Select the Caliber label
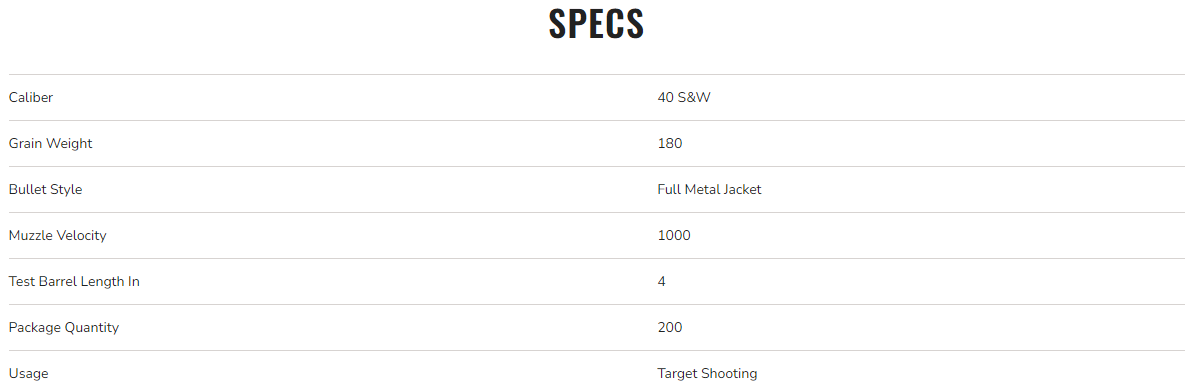 pyautogui.click(x=31, y=98)
